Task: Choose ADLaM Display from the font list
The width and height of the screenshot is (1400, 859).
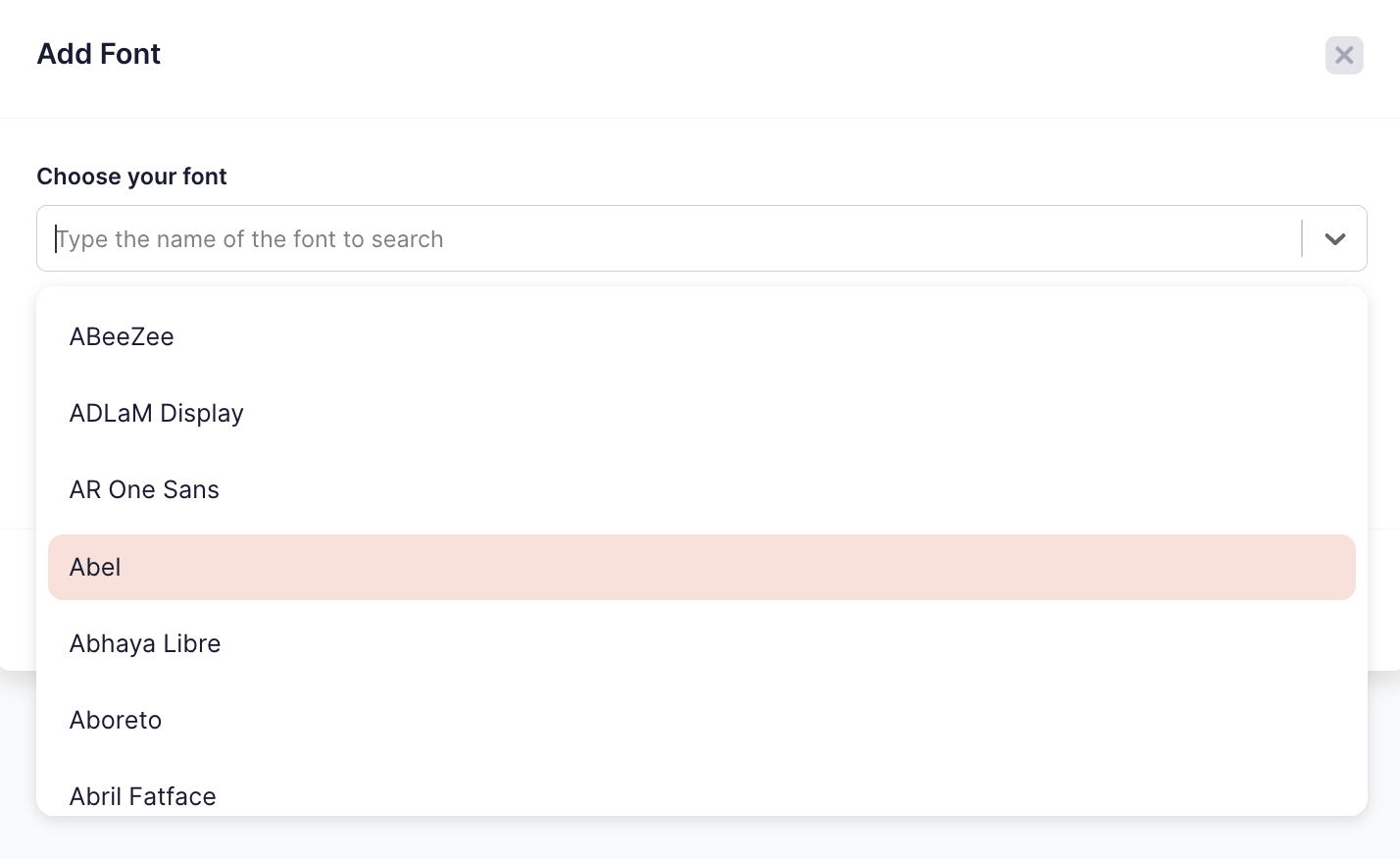Action: 157,413
